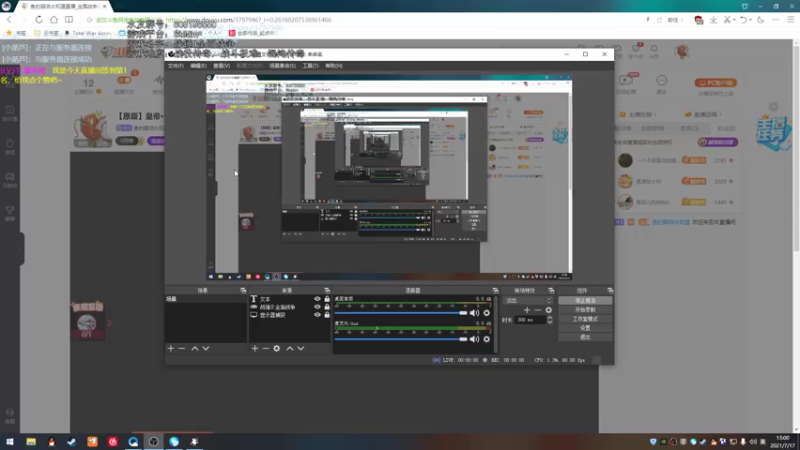Go back in the browser
800x450 pixels.
coord(9,19)
